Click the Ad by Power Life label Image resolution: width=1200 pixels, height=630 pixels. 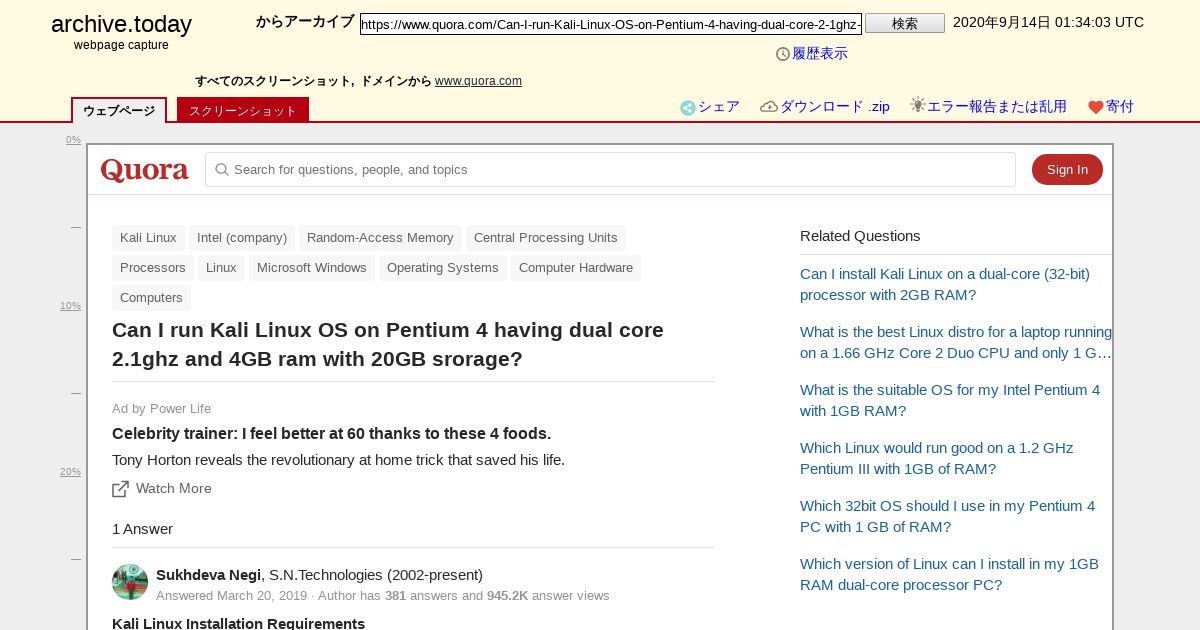point(161,409)
